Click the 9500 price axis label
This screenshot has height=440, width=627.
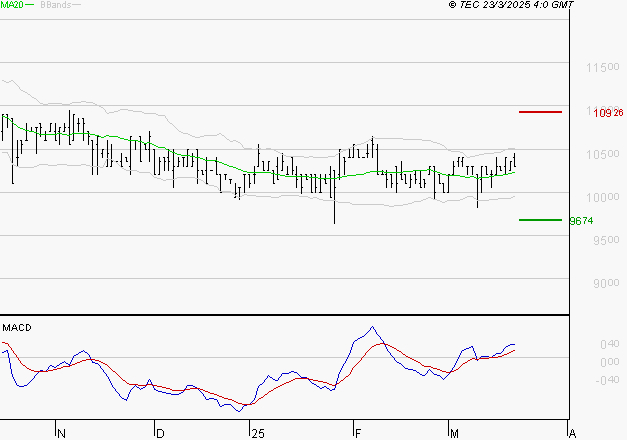(x=606, y=240)
